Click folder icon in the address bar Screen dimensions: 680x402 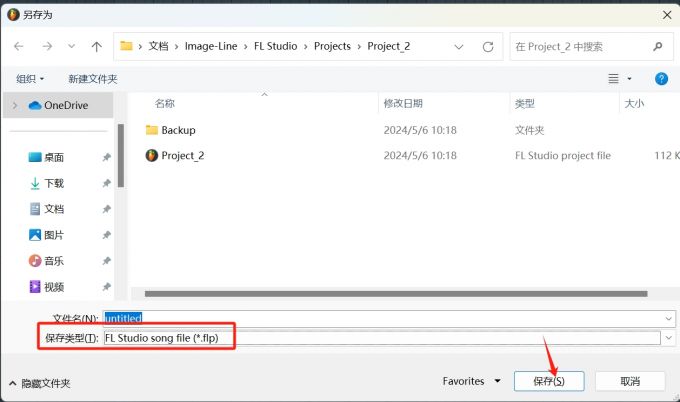[126, 46]
